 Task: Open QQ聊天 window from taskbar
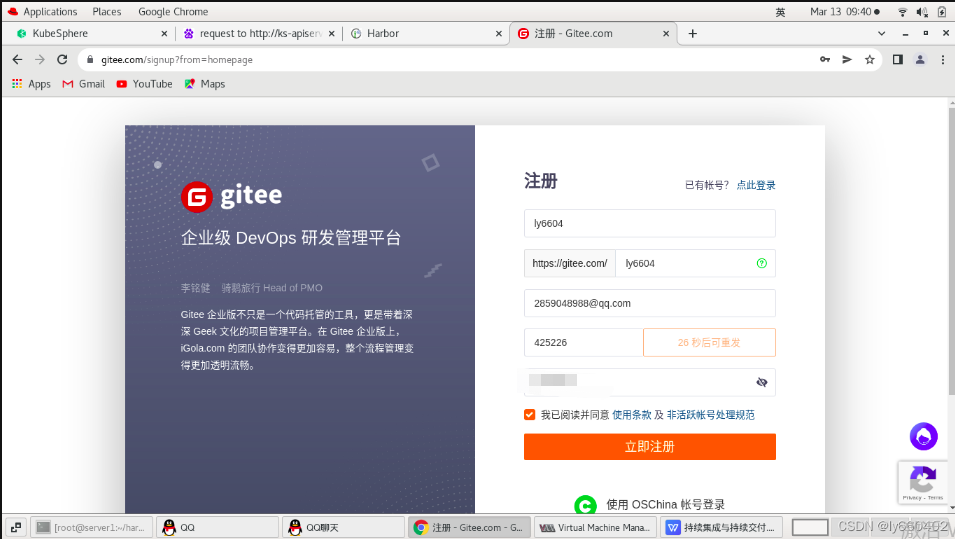point(343,527)
